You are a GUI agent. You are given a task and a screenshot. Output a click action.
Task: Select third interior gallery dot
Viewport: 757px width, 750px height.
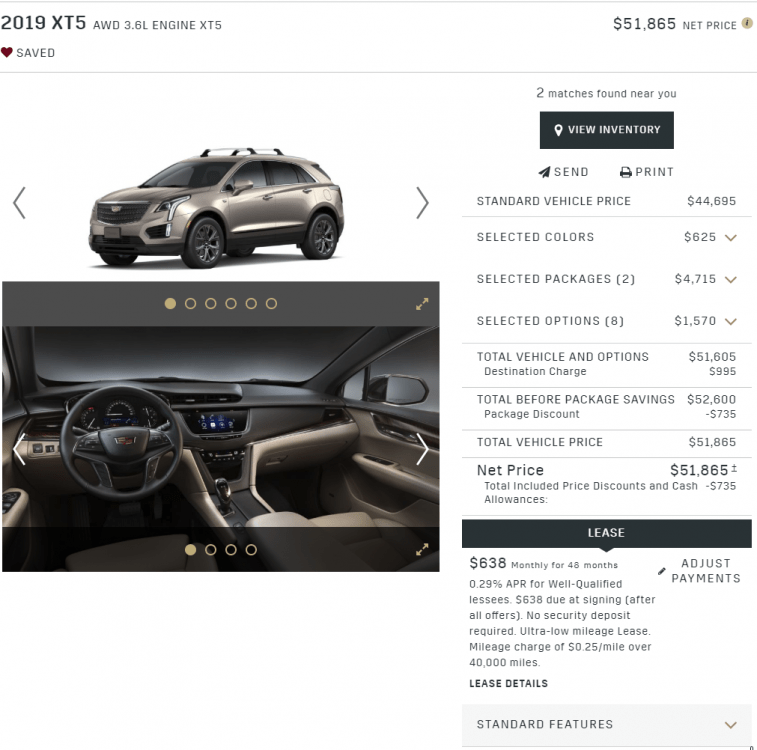(x=231, y=550)
